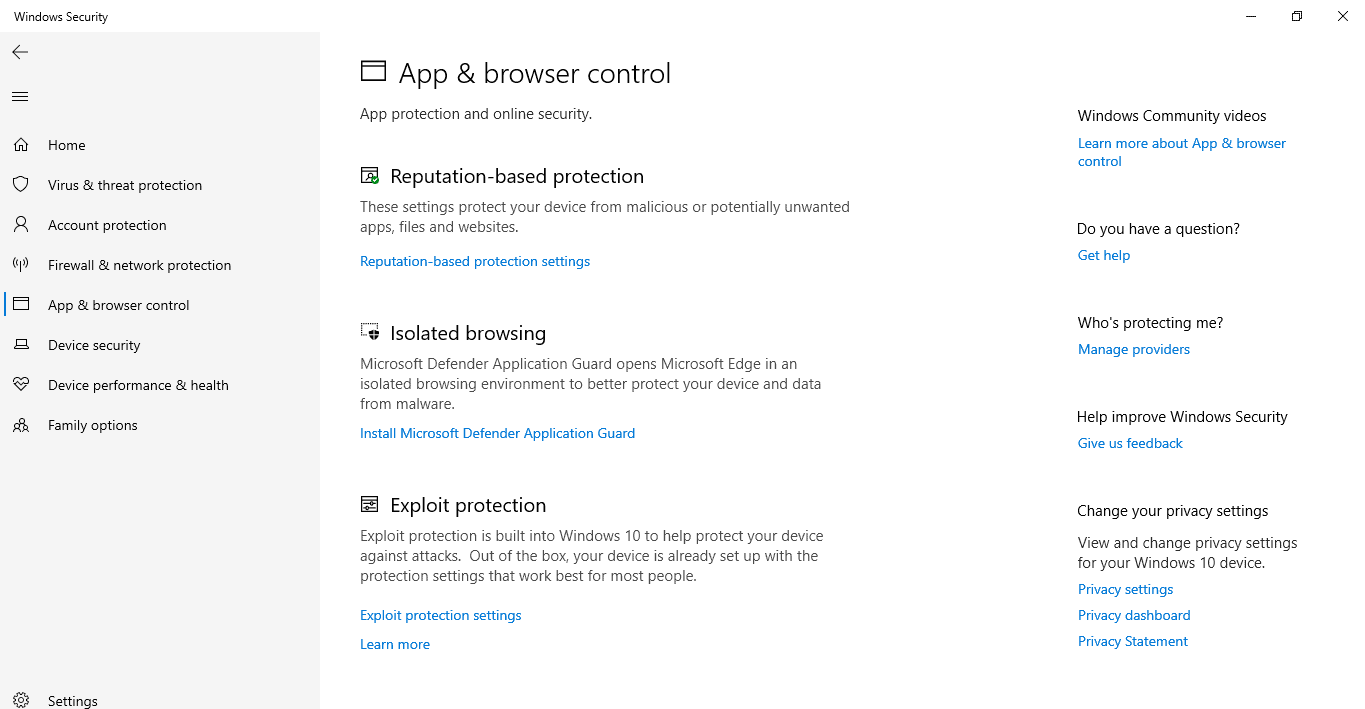Open the Get help link

point(1104,255)
